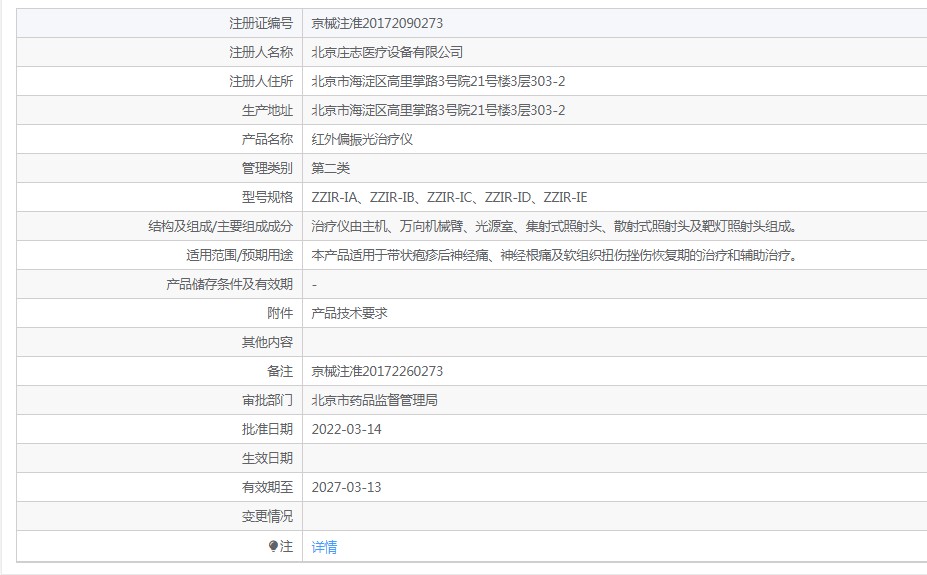Select the 附件 label

pyautogui.click(x=280, y=313)
